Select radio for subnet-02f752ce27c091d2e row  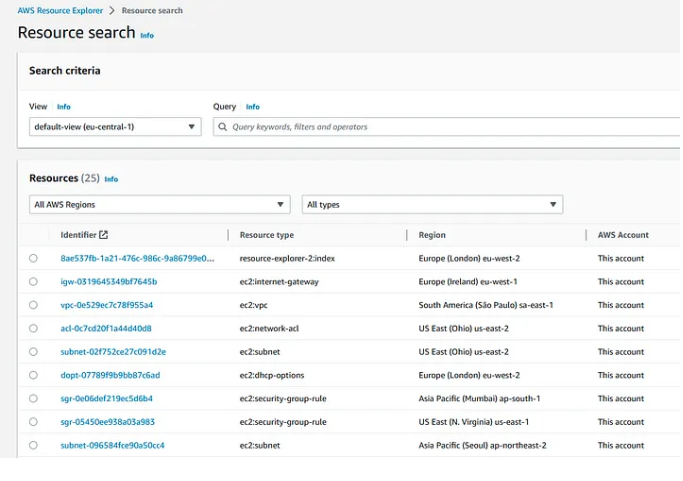[x=33, y=352]
